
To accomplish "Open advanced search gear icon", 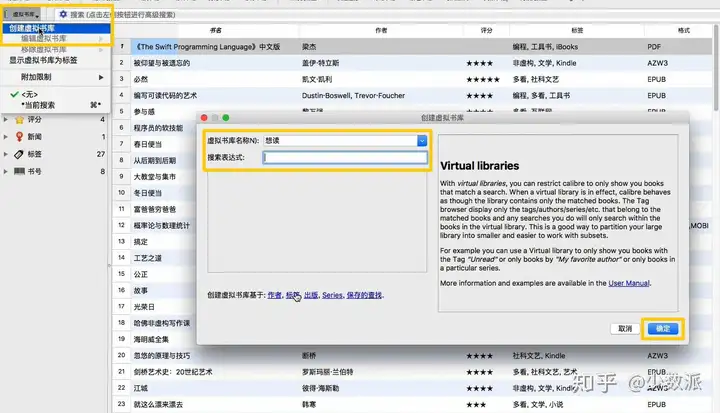I will point(63,14).
